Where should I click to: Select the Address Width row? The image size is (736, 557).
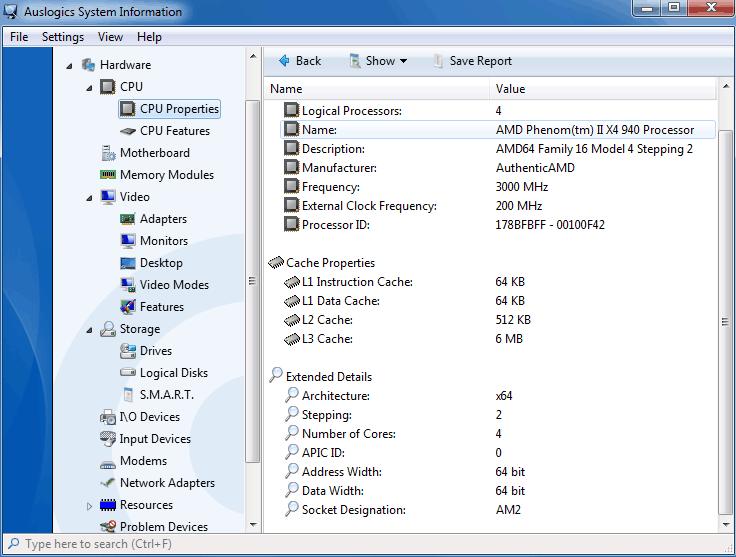coord(498,472)
